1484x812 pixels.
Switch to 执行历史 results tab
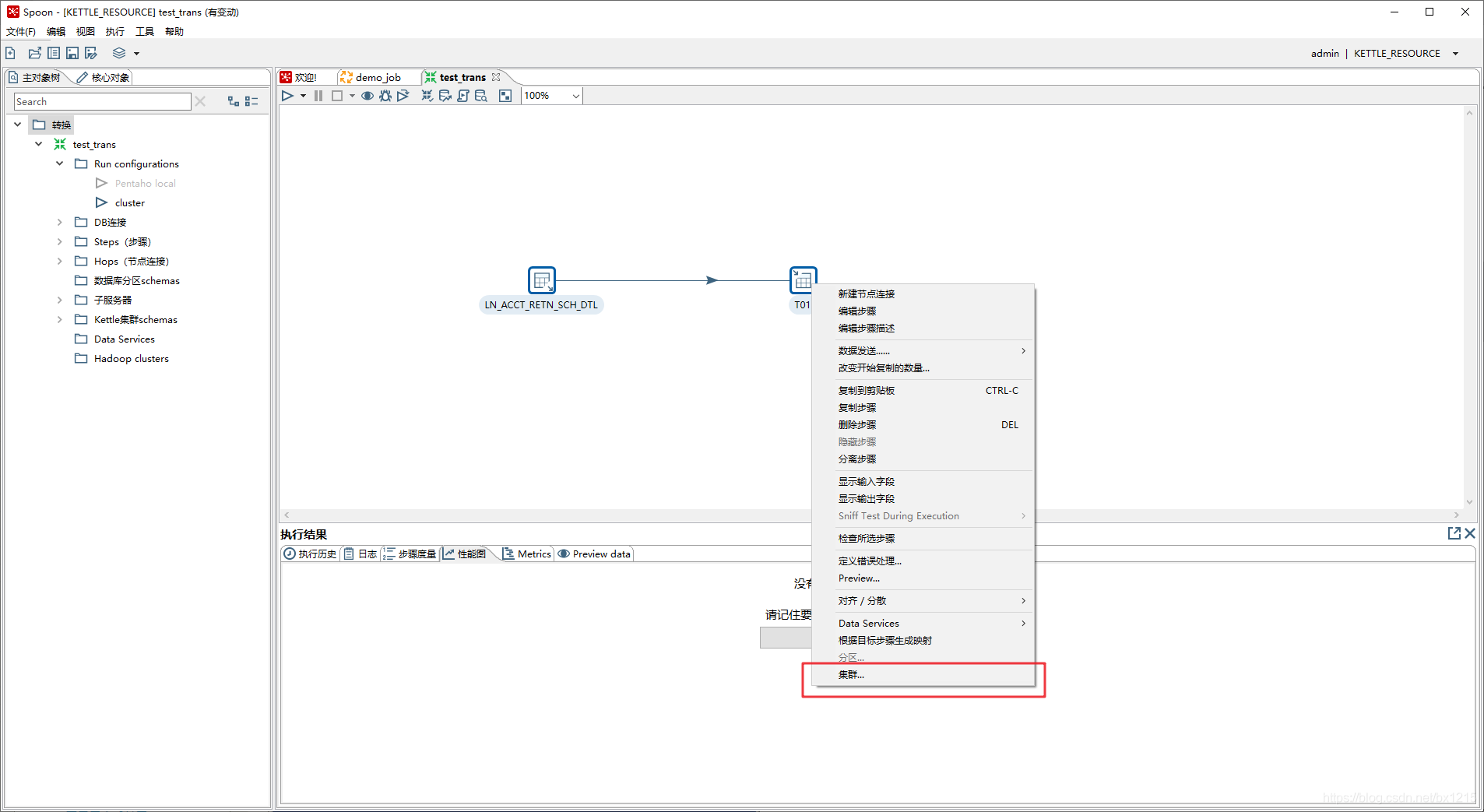coord(310,554)
